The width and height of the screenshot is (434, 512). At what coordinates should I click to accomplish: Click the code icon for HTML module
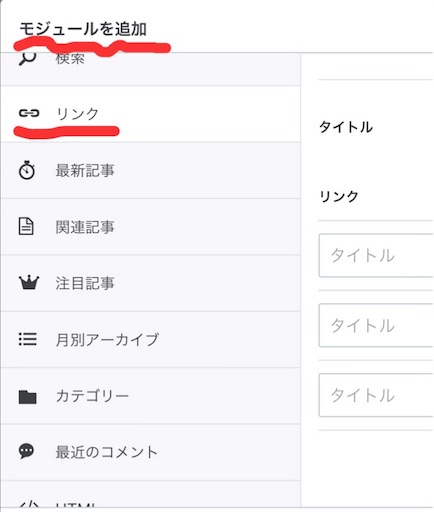(29, 503)
